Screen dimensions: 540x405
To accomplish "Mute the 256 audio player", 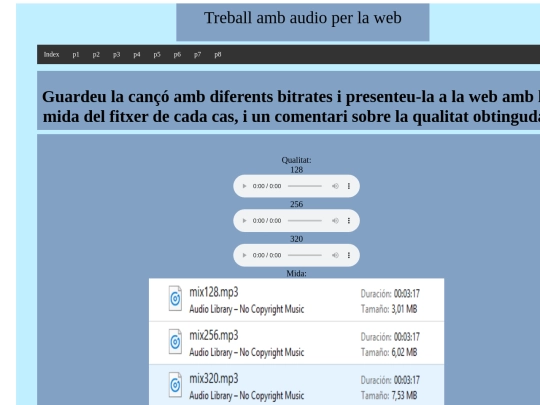I will 335,220.
